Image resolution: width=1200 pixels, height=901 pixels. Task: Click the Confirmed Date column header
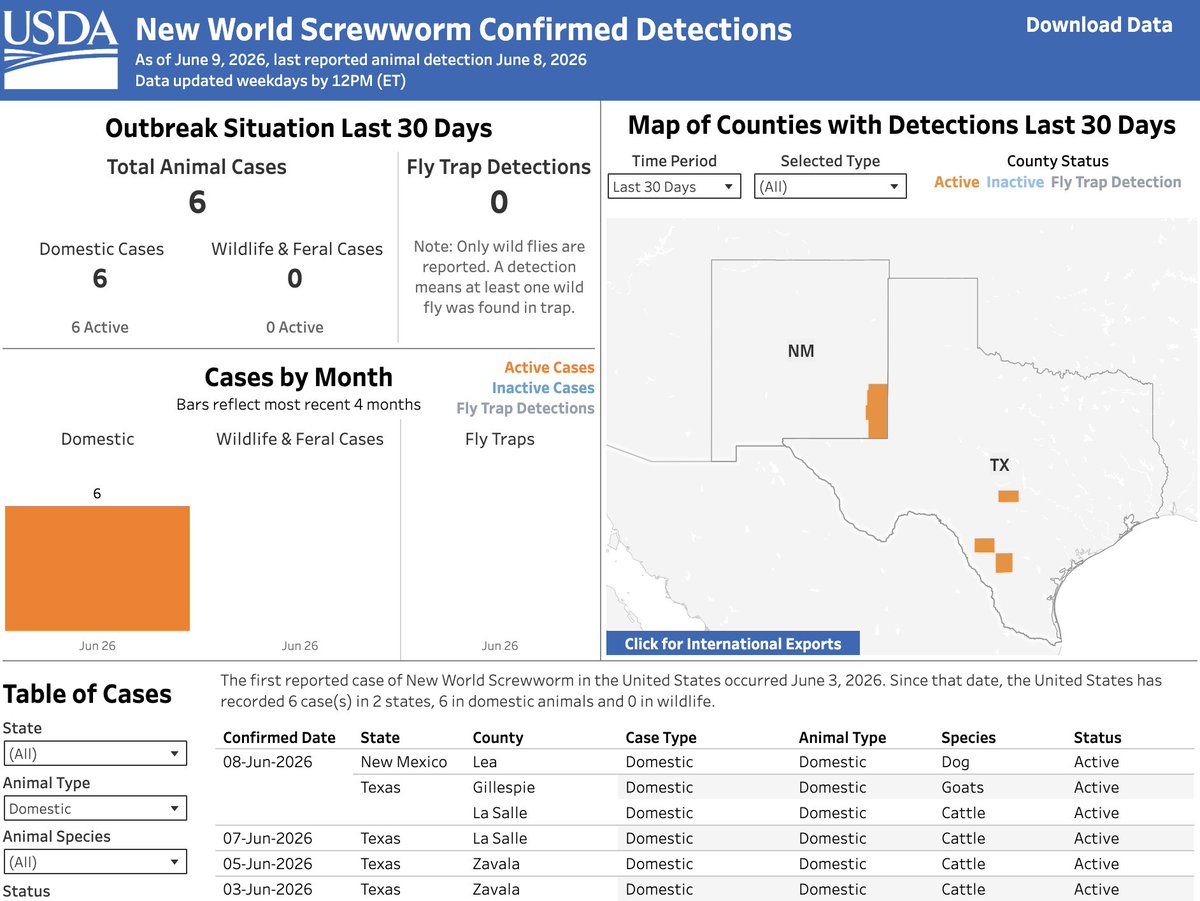click(x=279, y=737)
